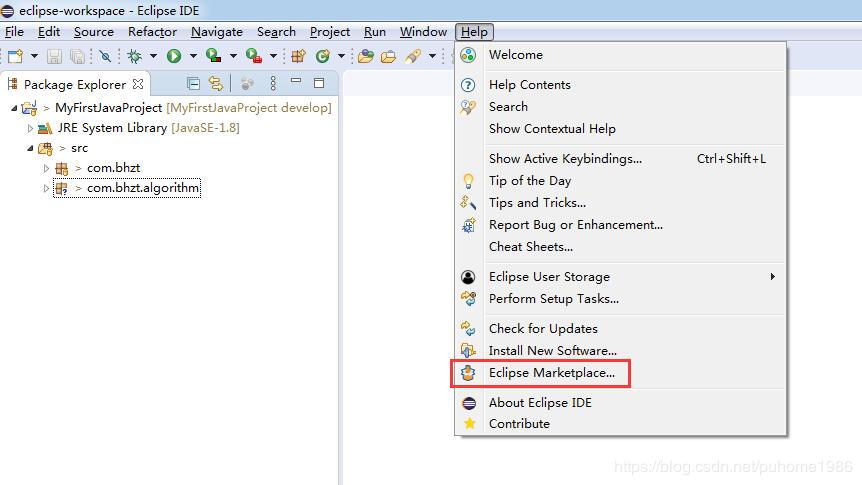Screen dimensions: 862x485
Task: Minimize the Package Explorer panel
Action: tap(296, 81)
